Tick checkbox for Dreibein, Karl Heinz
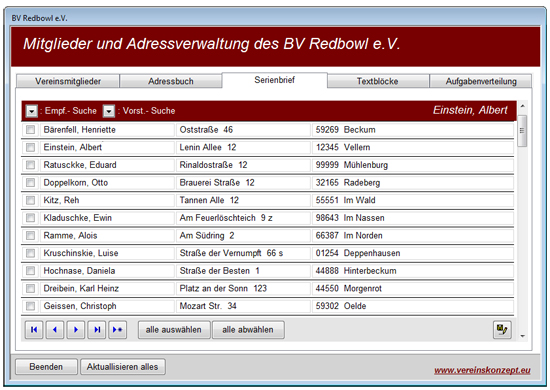 [31, 288]
